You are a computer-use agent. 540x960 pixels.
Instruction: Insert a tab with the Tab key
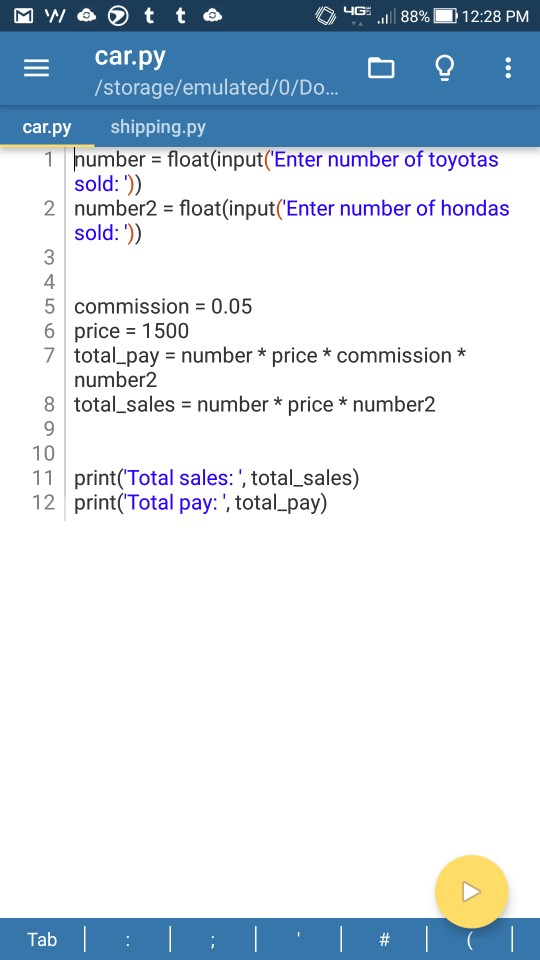(x=42, y=939)
